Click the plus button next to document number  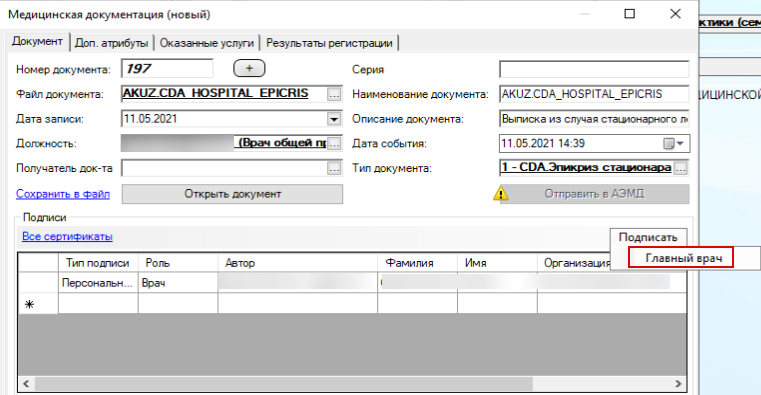click(x=249, y=68)
